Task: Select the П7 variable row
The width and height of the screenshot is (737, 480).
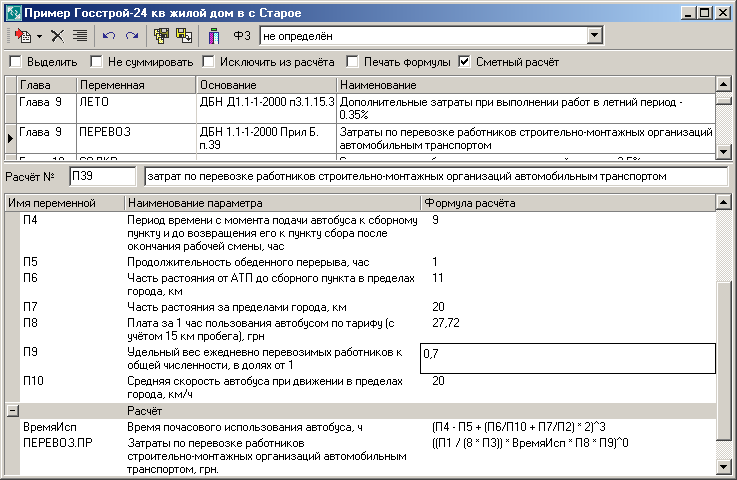Action: point(30,307)
